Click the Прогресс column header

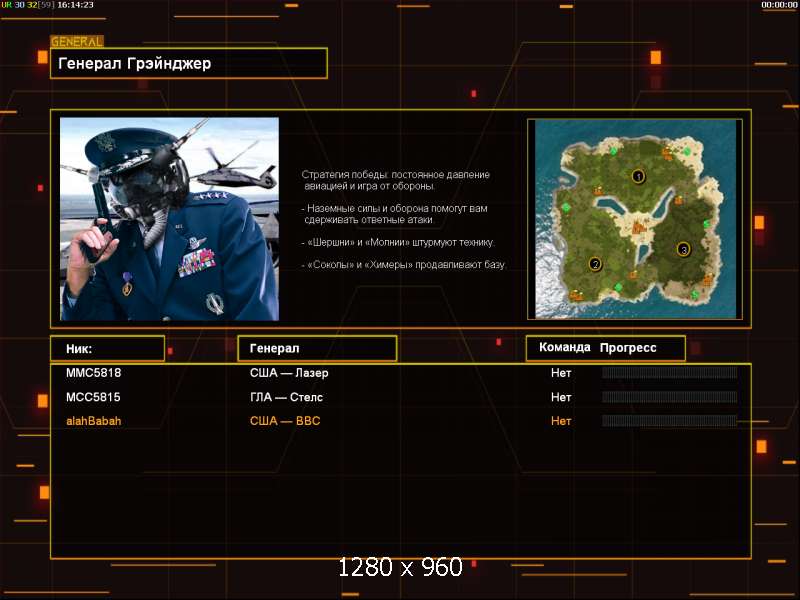628,348
